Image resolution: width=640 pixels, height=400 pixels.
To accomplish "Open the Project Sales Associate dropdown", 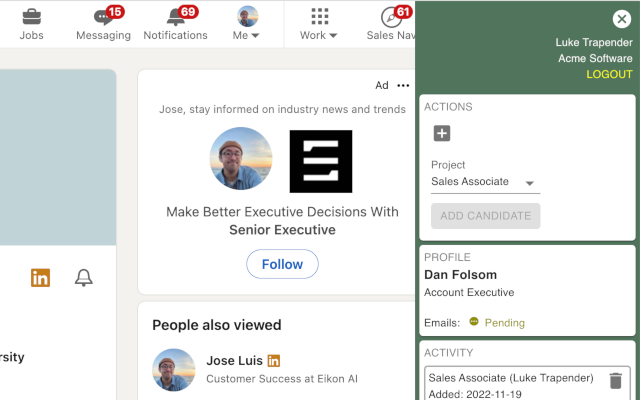I will coord(485,182).
